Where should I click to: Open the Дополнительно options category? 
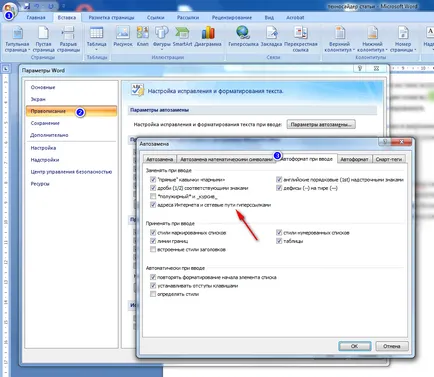click(49, 135)
